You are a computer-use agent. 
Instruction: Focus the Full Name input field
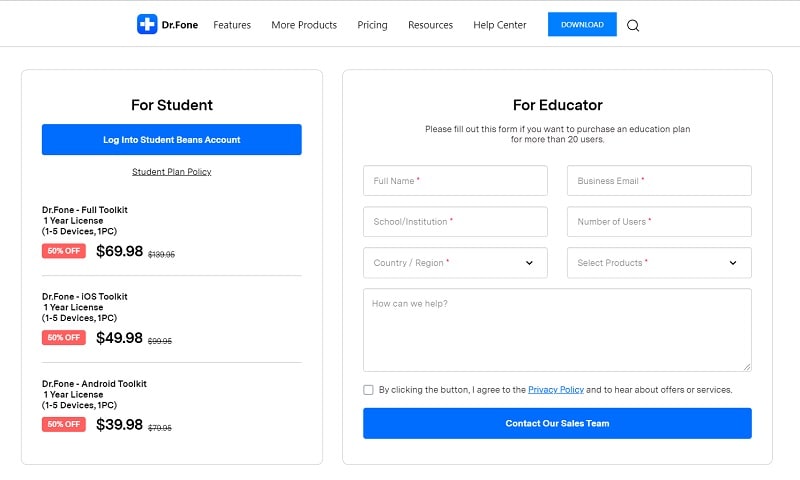tap(455, 181)
